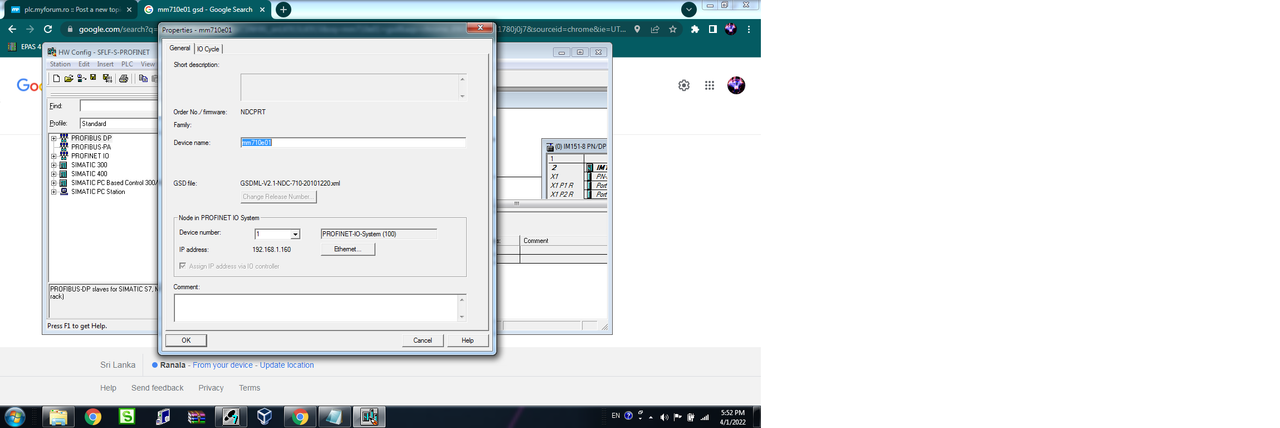
Task: Expand the PROFINET IO tree node
Action: [54, 156]
